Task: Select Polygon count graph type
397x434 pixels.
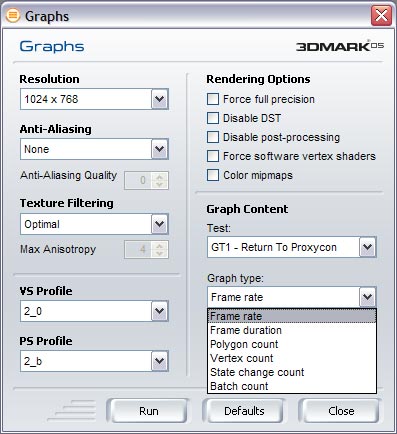Action: [x=292, y=344]
